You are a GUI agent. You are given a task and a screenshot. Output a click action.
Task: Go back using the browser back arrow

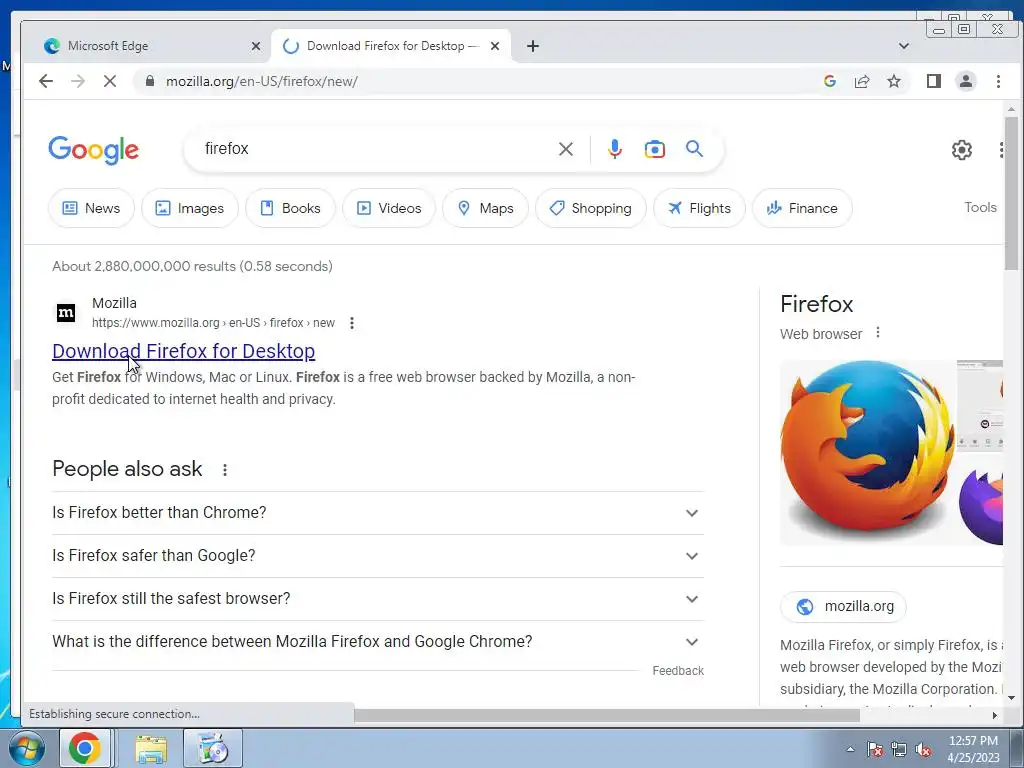click(46, 81)
